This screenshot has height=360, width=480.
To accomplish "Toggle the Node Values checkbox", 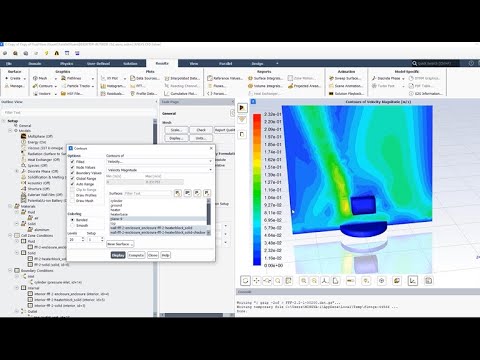I will click(x=72, y=167).
